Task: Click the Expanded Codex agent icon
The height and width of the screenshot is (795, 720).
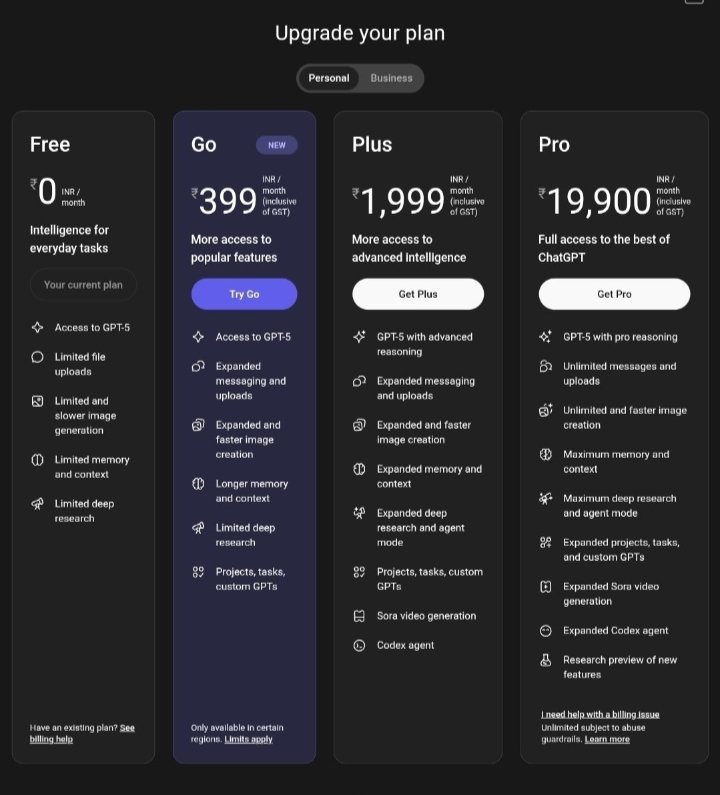Action: coord(545,631)
